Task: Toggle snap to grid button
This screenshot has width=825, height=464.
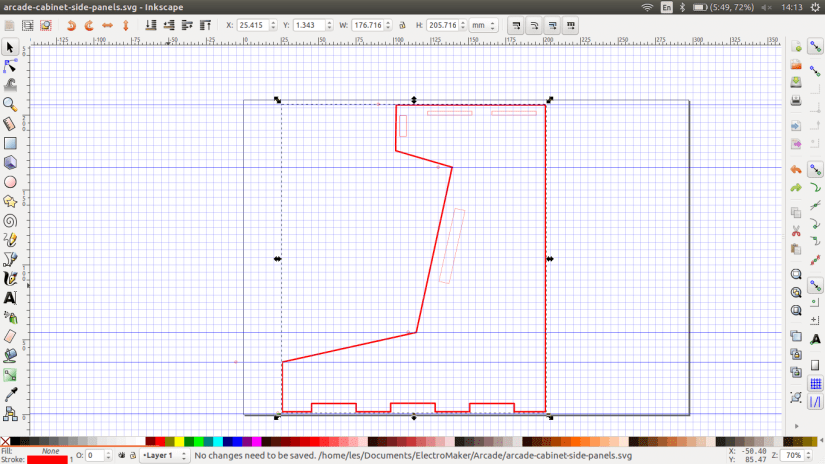Action: [x=815, y=384]
